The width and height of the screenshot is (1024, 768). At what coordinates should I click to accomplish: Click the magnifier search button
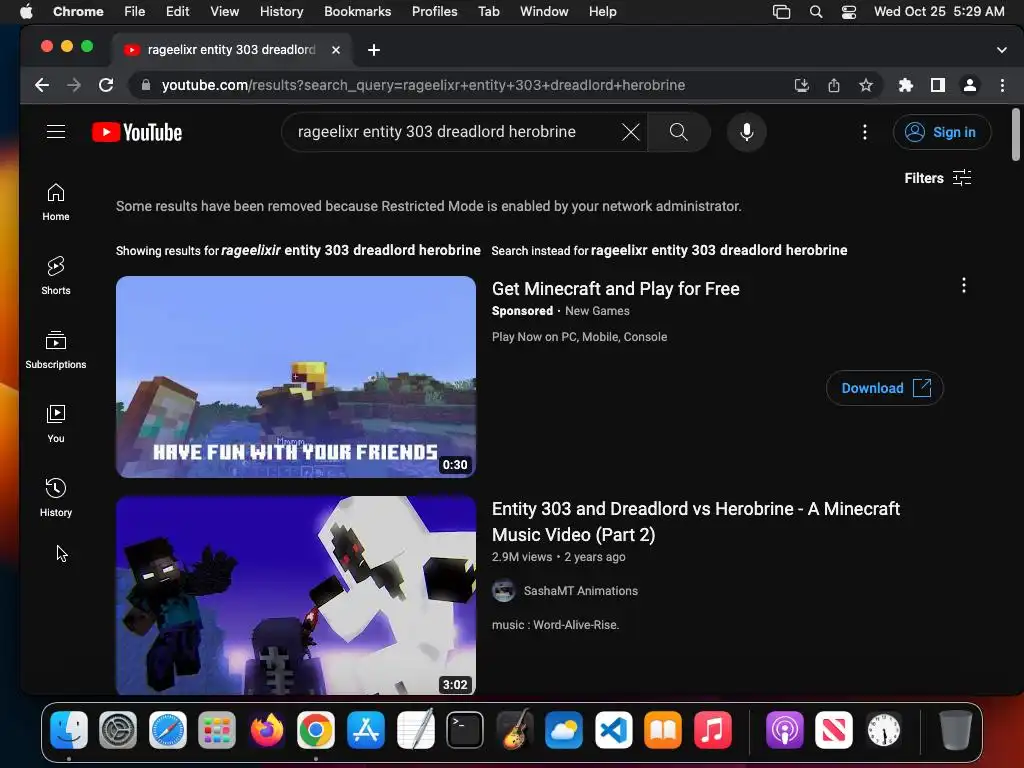[679, 132]
